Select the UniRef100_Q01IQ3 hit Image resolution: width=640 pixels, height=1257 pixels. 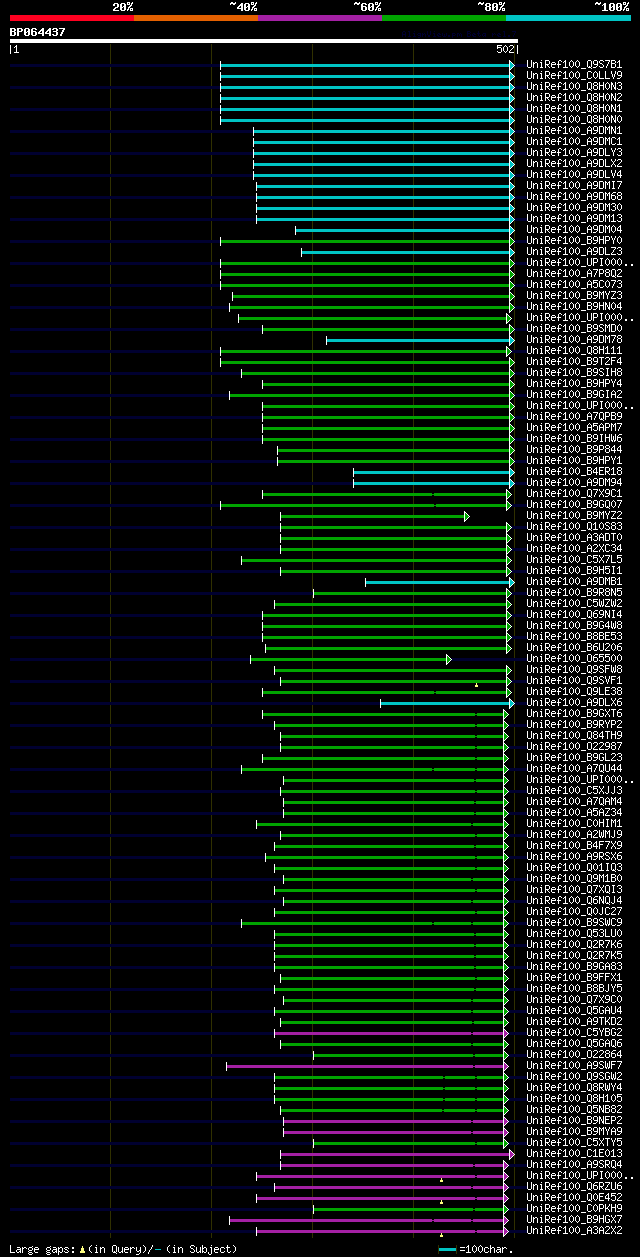[x=574, y=867]
